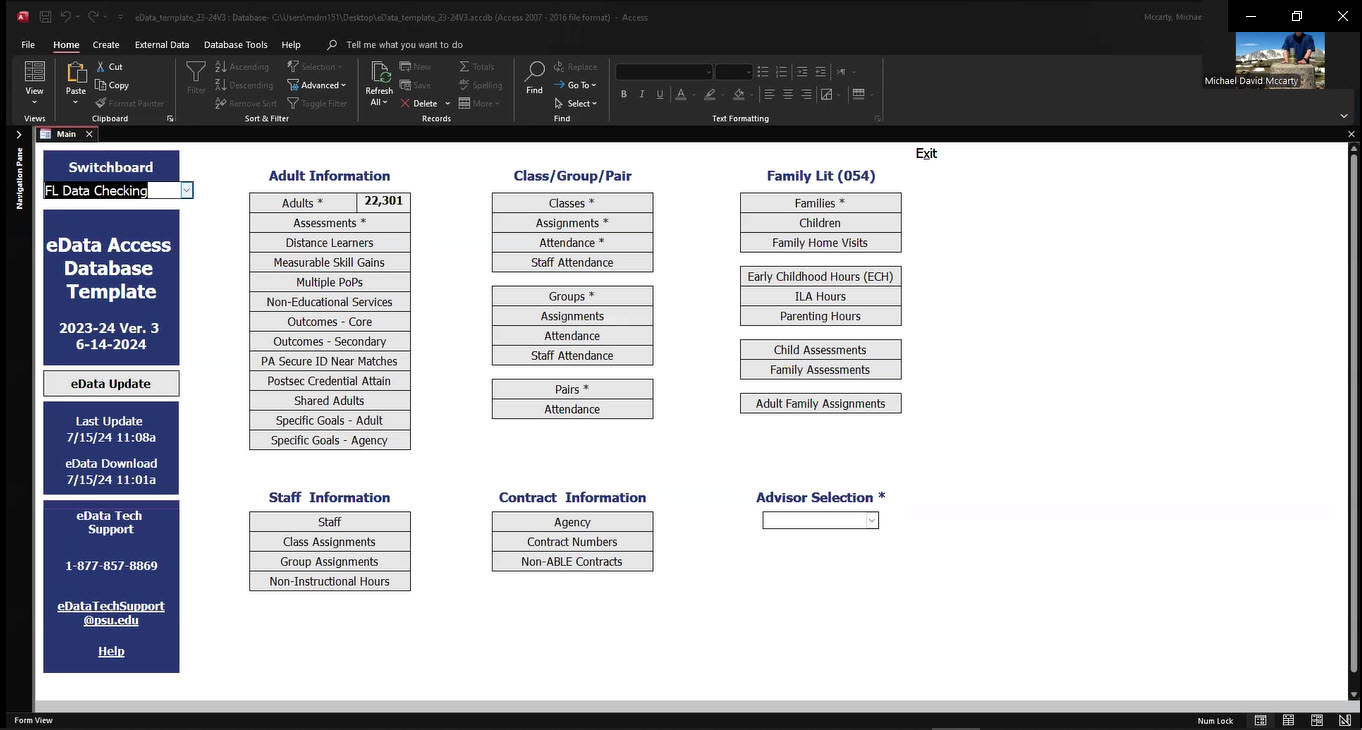Click the bulleted list icon
This screenshot has width=1362, height=730.
(x=763, y=72)
